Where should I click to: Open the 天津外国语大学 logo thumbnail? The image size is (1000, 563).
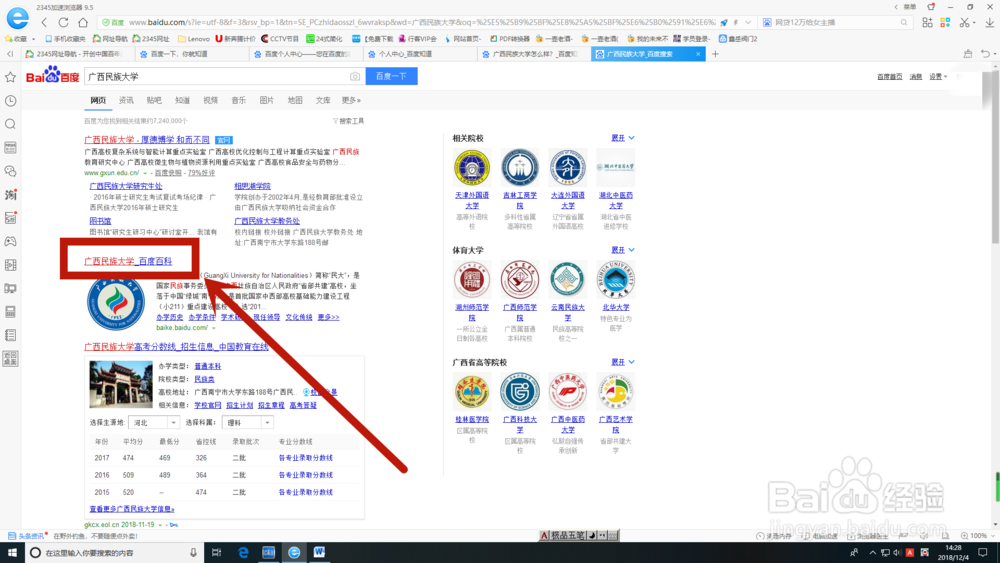[472, 168]
